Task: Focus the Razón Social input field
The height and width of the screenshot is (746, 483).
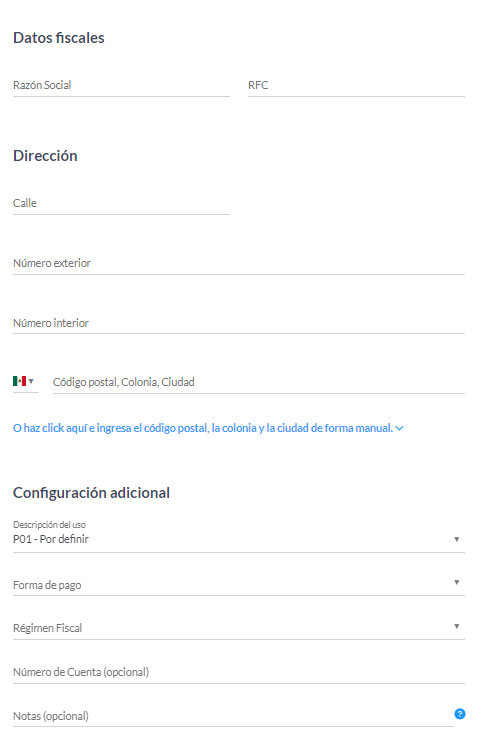Action: click(121, 86)
